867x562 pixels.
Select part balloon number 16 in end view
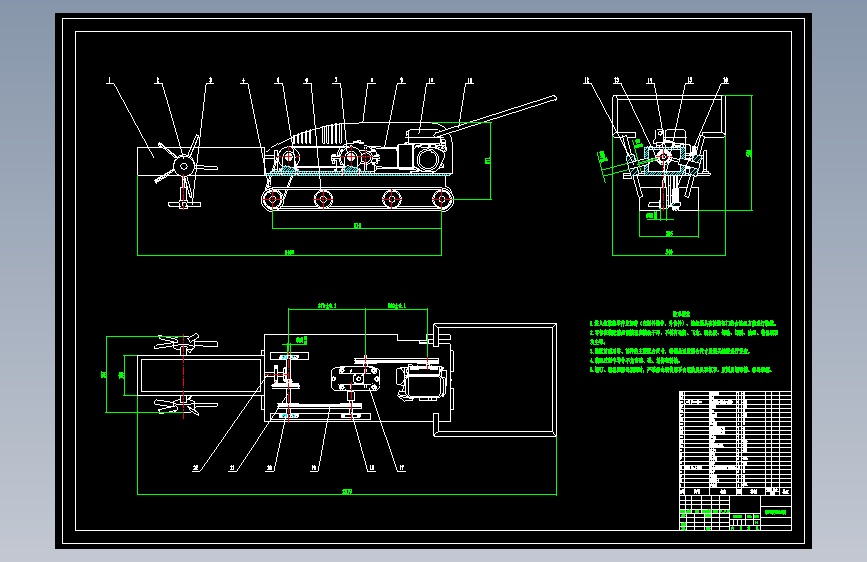725,81
